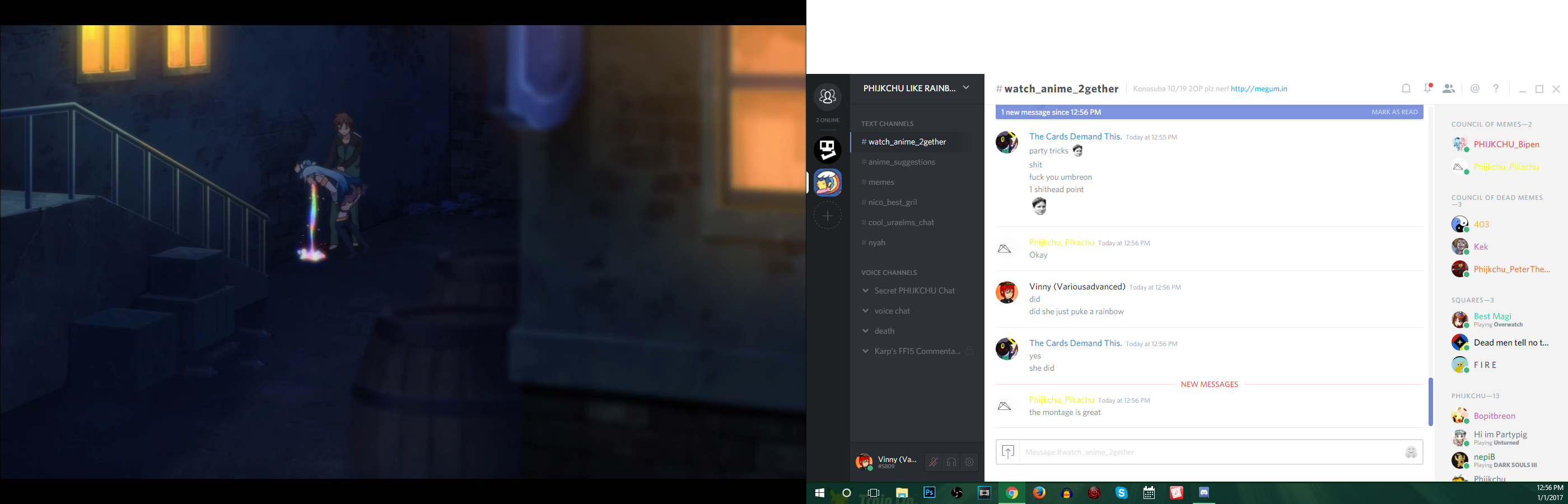1568x504 pixels.
Task: Open the PHIJKCHU LIKE RAINB... server dropdown
Action: tap(917, 88)
